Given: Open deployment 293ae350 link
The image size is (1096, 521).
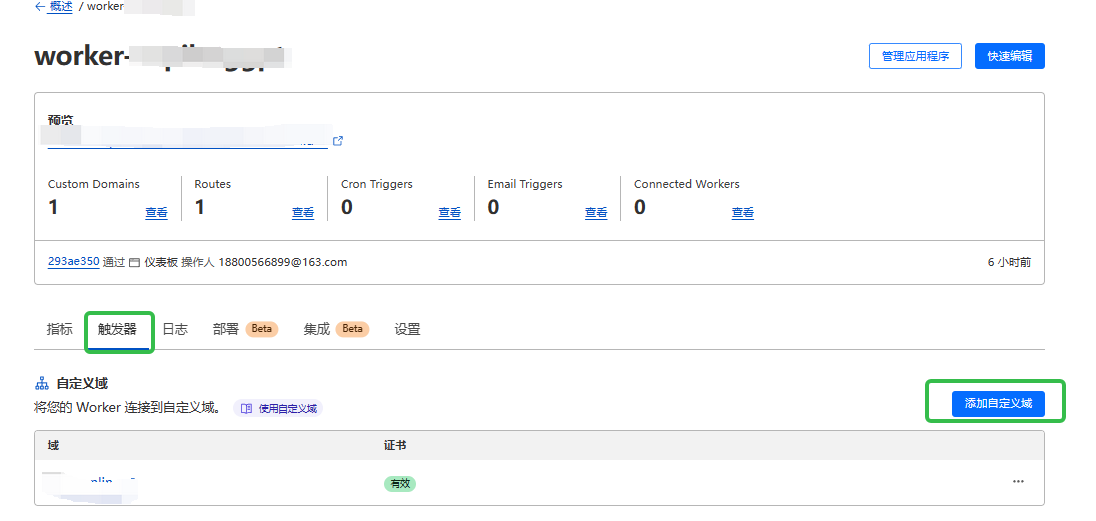Looking at the screenshot, I should pyautogui.click(x=73, y=262).
